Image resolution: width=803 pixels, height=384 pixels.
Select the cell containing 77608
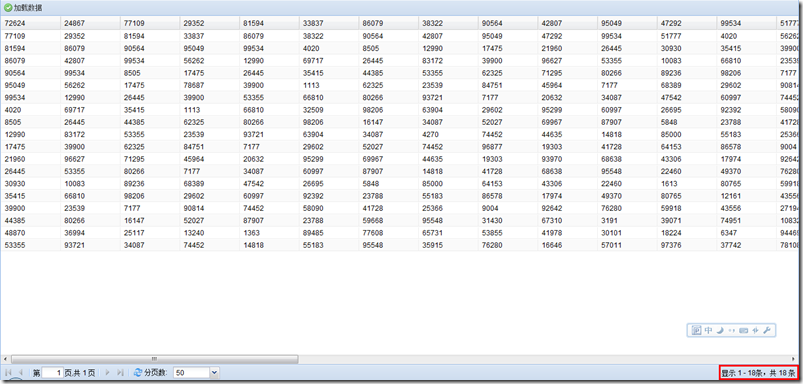pos(389,233)
